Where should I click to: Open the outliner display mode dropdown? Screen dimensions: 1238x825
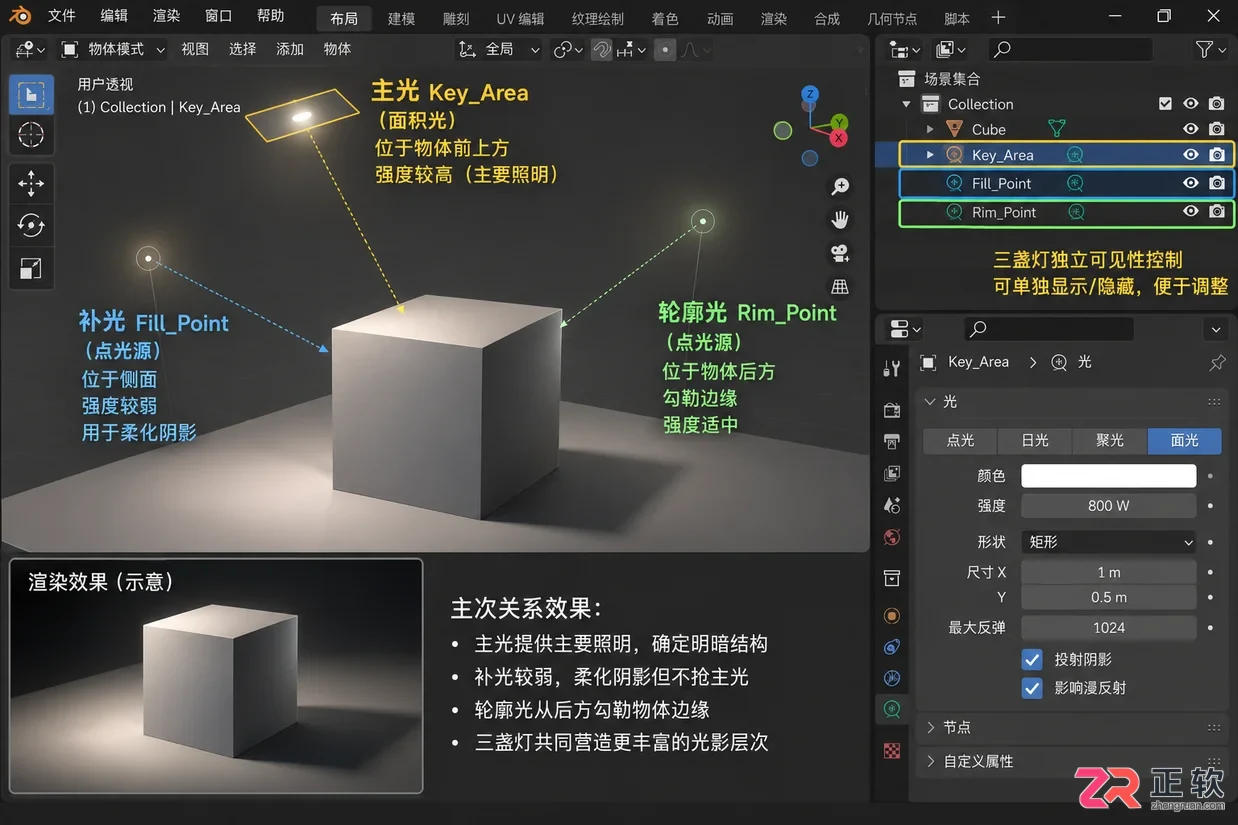tap(950, 49)
